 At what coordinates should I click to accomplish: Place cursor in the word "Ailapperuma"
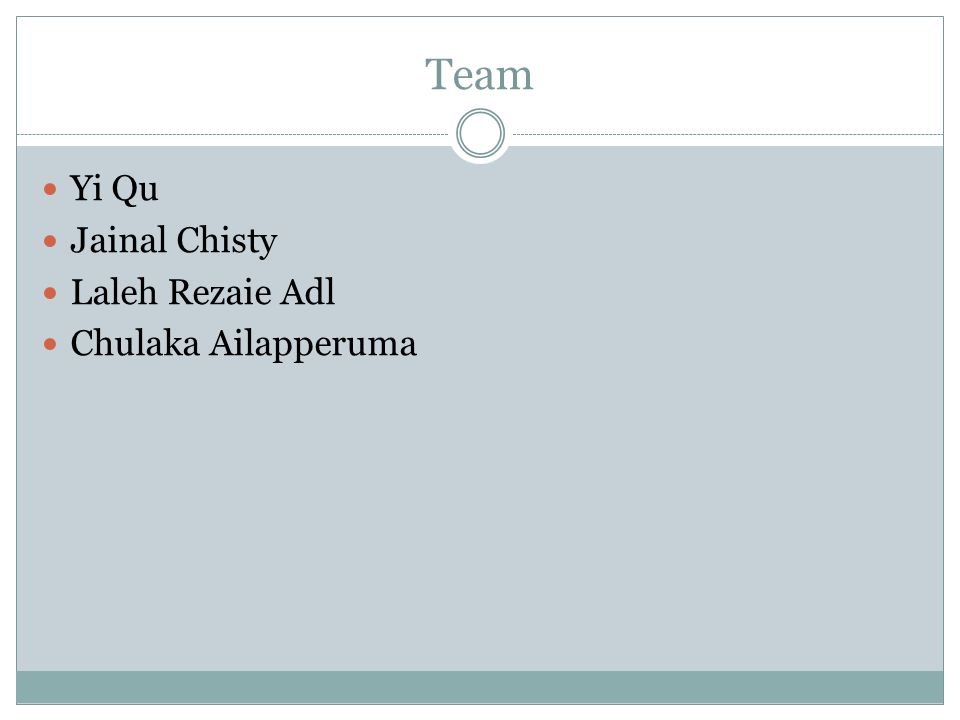click(x=313, y=345)
